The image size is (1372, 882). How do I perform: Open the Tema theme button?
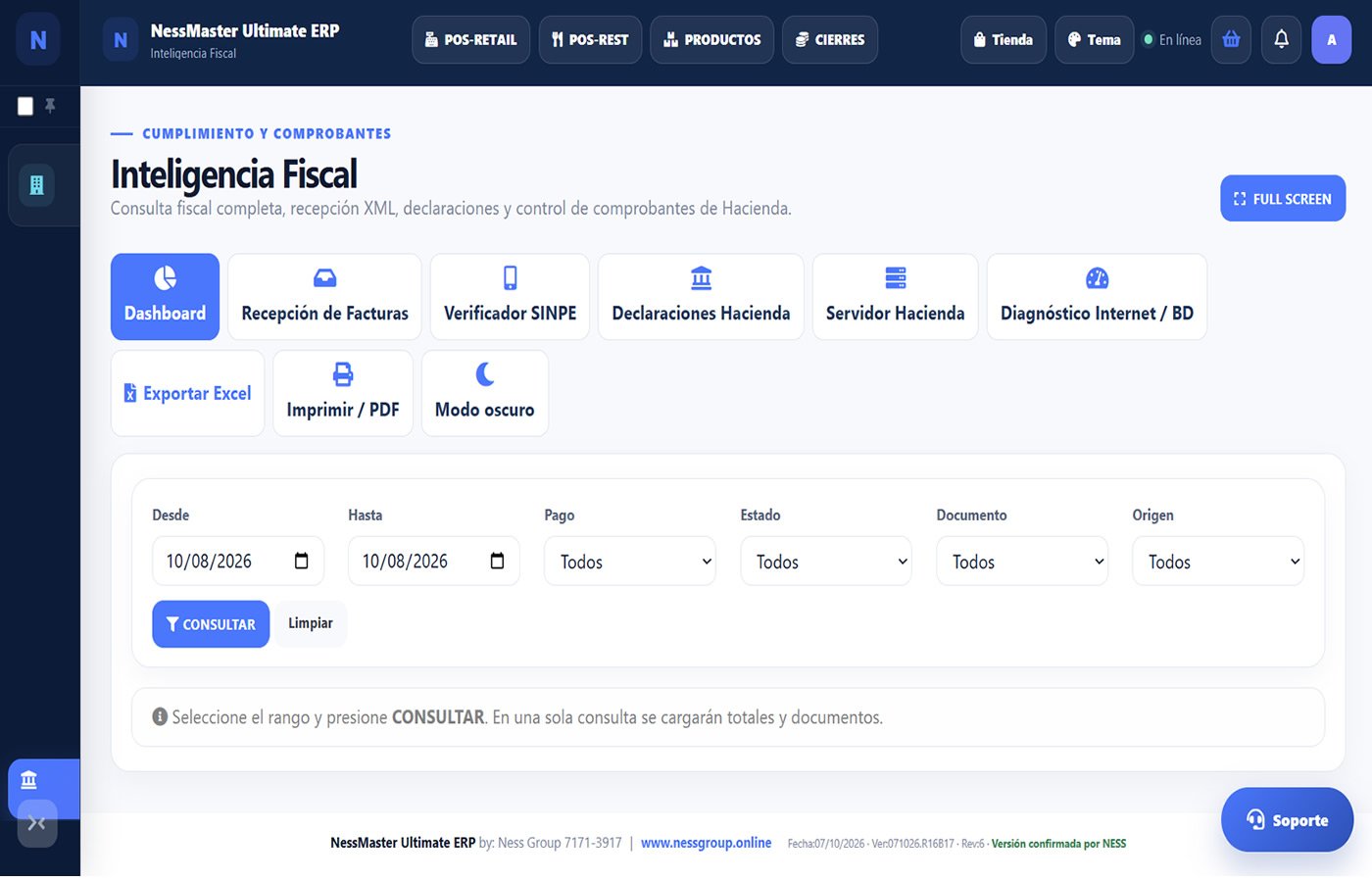[x=1094, y=40]
